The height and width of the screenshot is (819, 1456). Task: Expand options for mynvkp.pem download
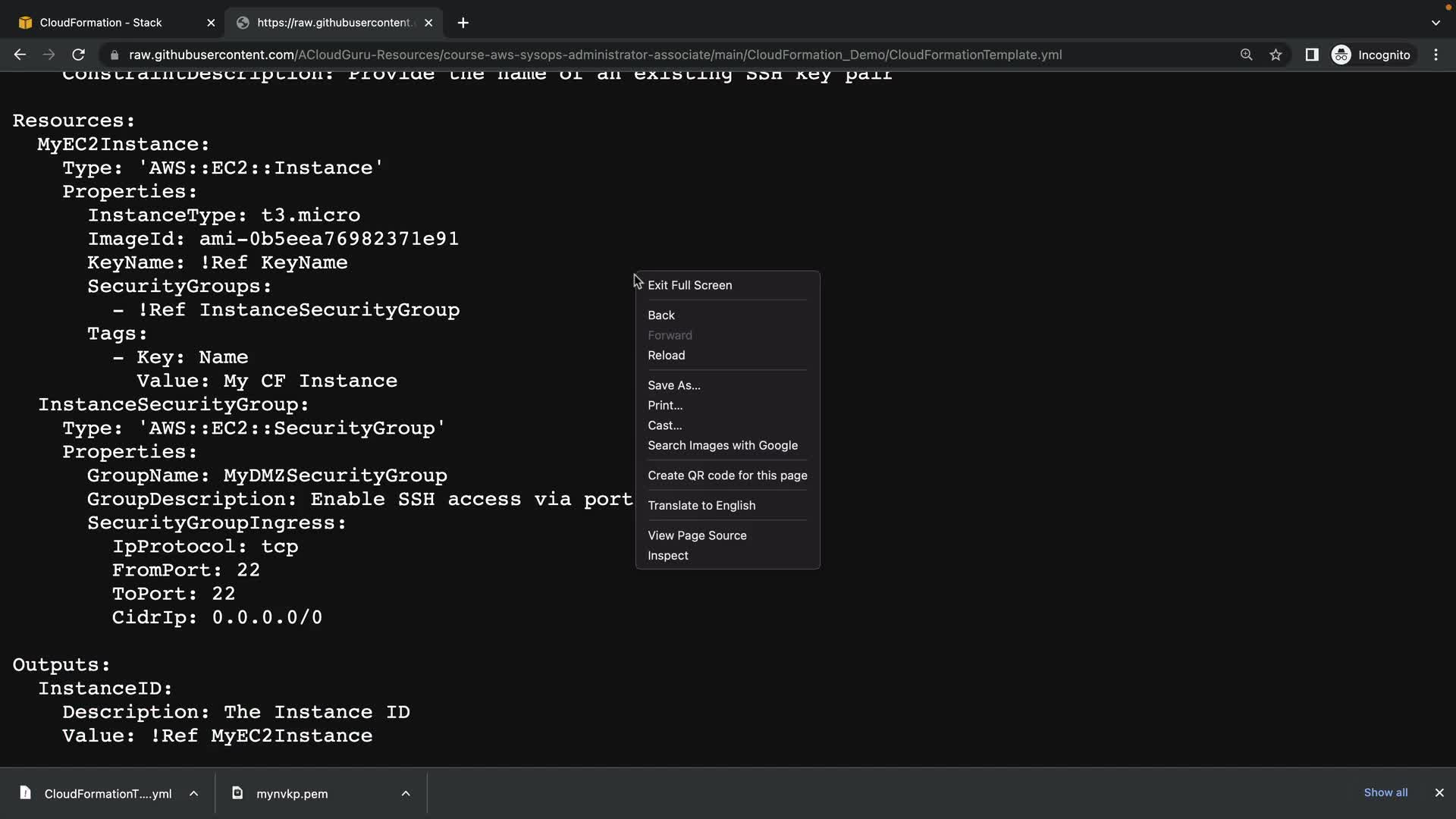(x=406, y=793)
